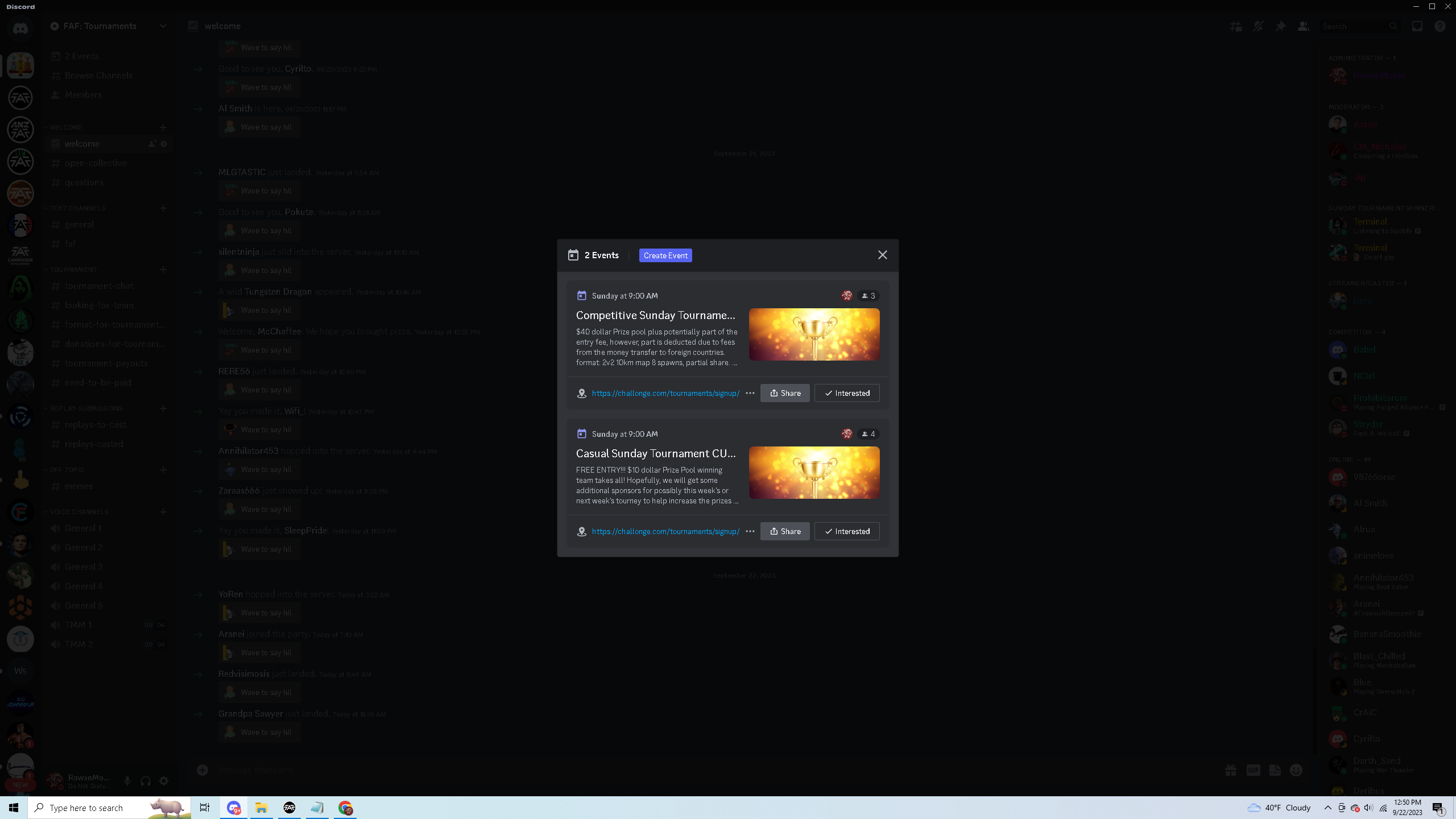Viewport: 1456px width, 819px height.
Task: Open challonge signup link in Competitive event
Action: click(x=665, y=393)
